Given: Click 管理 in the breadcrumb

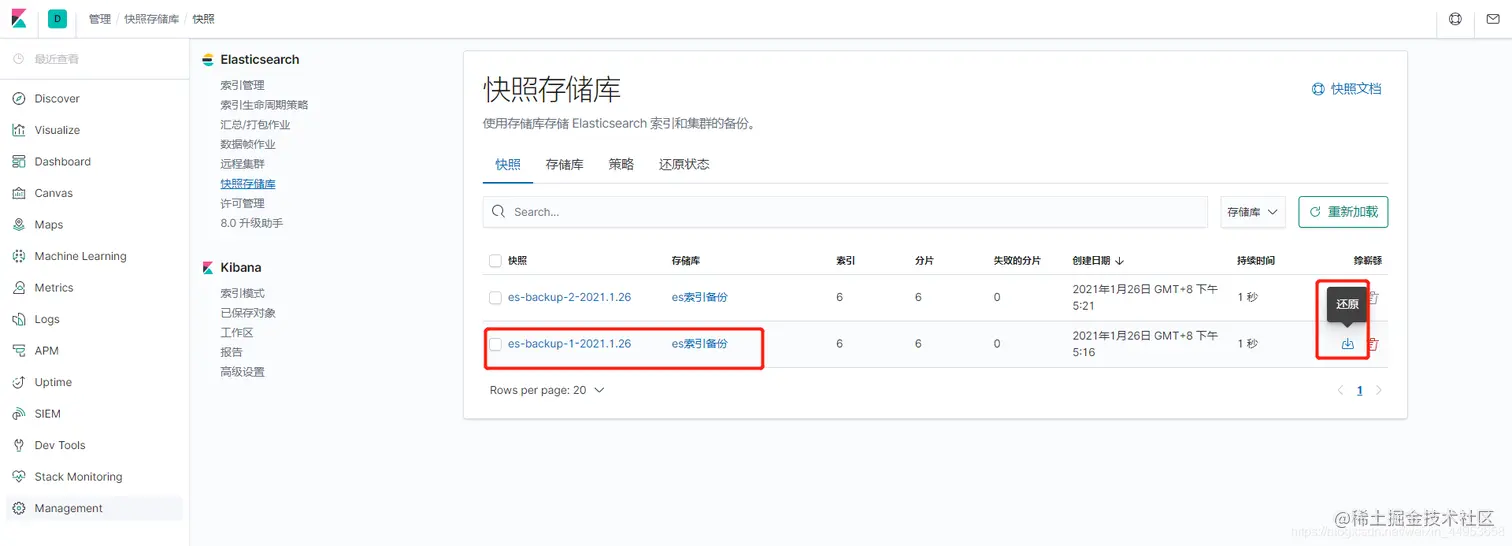Looking at the screenshot, I should [99, 19].
